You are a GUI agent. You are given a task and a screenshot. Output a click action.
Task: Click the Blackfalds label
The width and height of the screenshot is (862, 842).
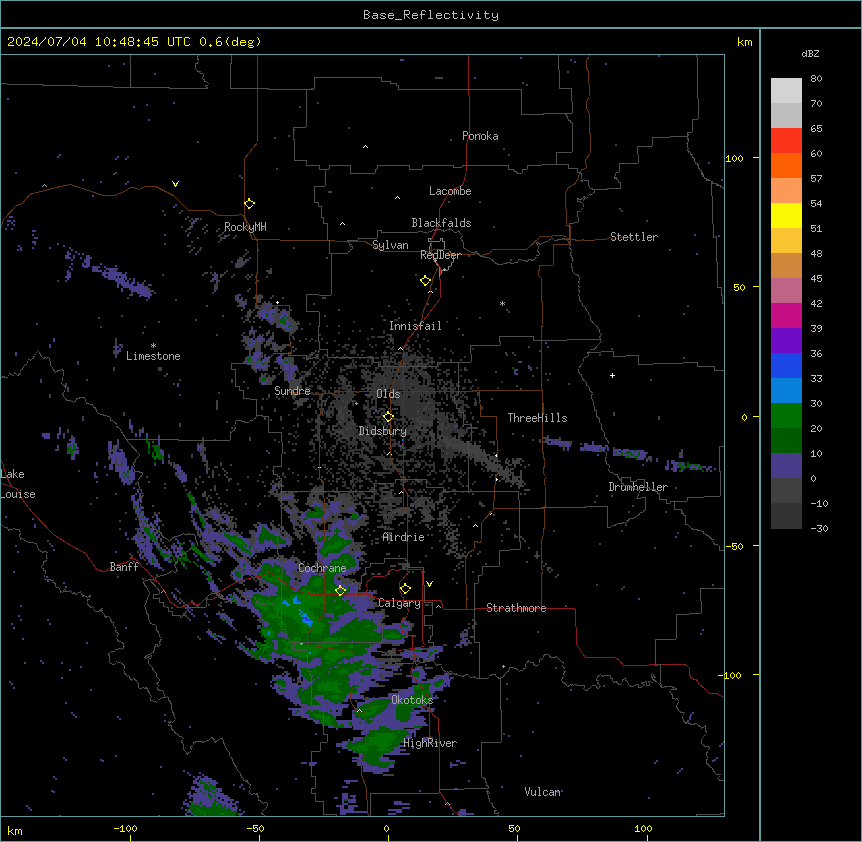click(x=441, y=223)
